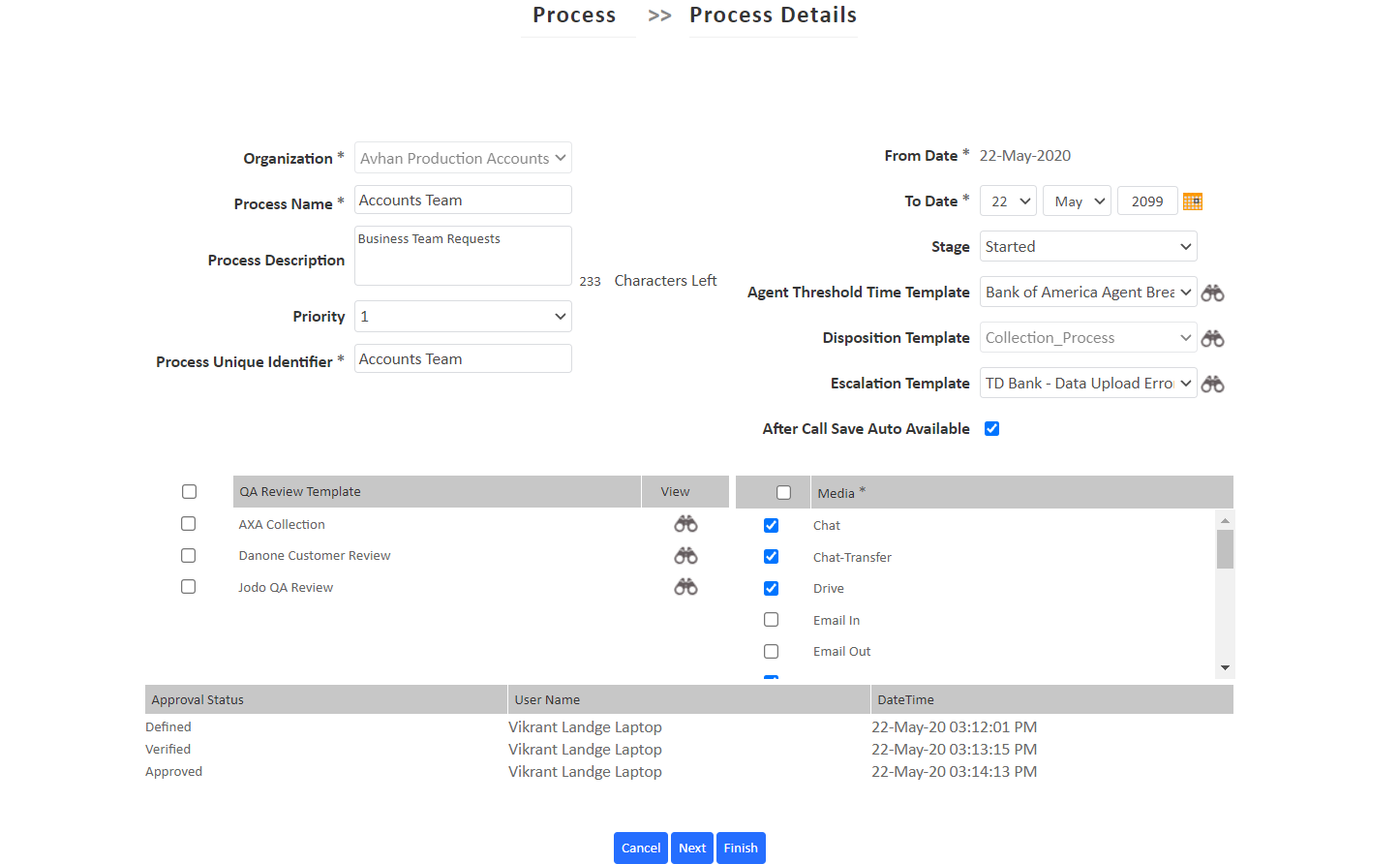Image resolution: width=1400 pixels, height=864 pixels.
Task: Open the Stage dropdown
Action: tap(1087, 246)
